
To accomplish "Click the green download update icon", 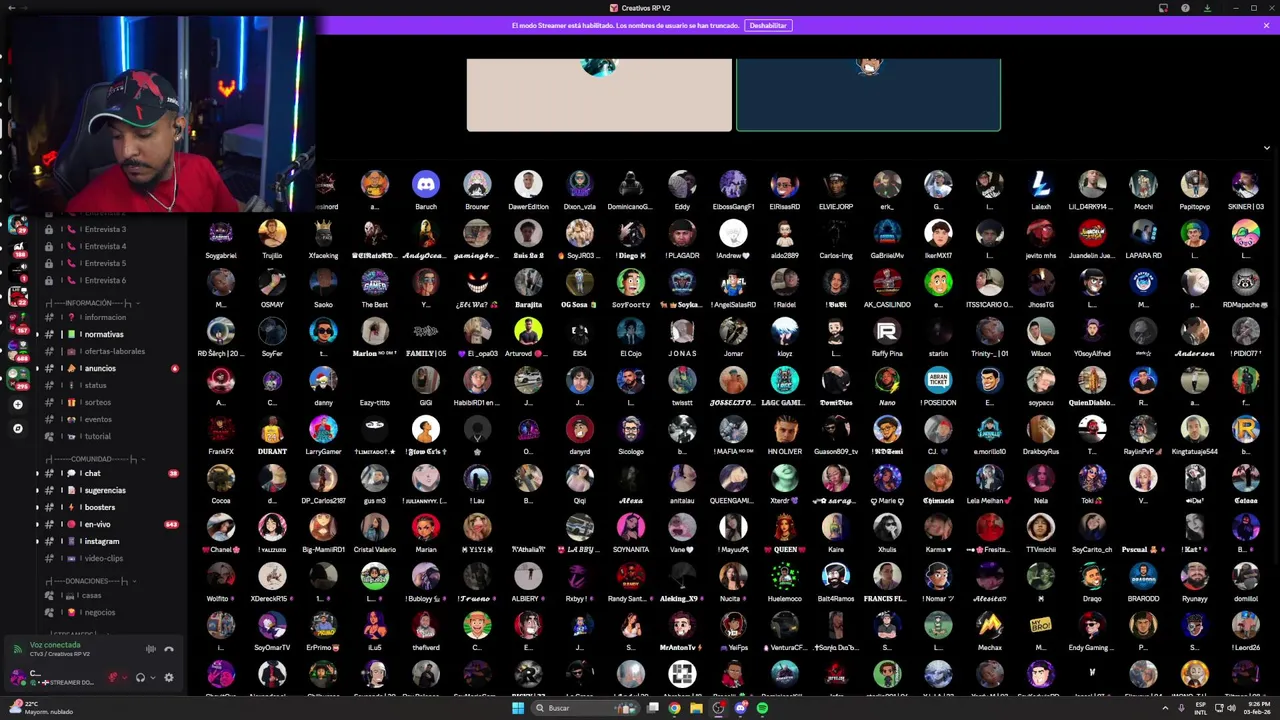I will [1207, 8].
